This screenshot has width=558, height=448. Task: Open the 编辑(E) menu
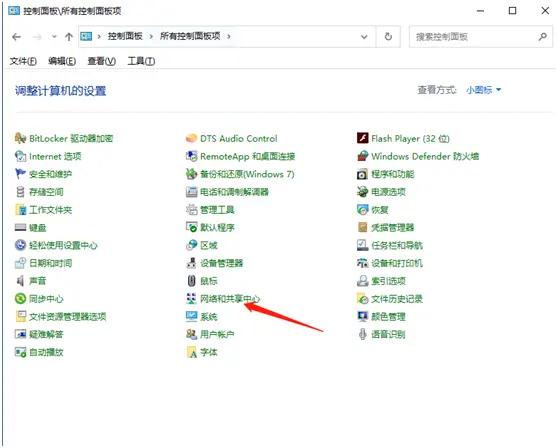(x=62, y=61)
